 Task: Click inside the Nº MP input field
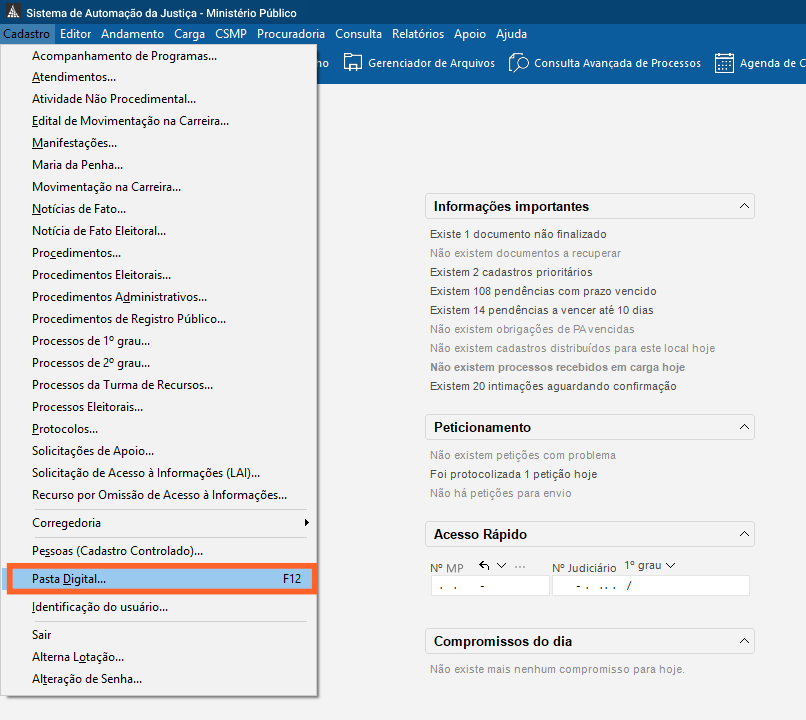[490, 585]
